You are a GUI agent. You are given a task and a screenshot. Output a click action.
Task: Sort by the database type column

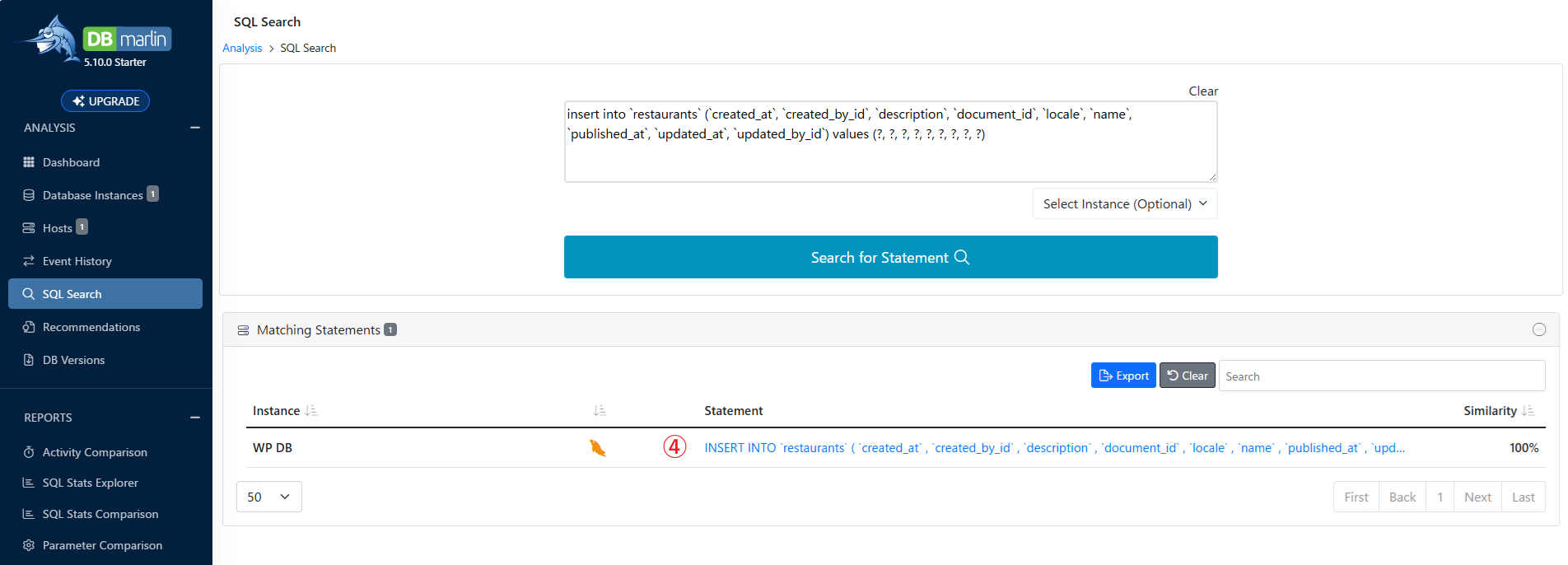click(600, 410)
